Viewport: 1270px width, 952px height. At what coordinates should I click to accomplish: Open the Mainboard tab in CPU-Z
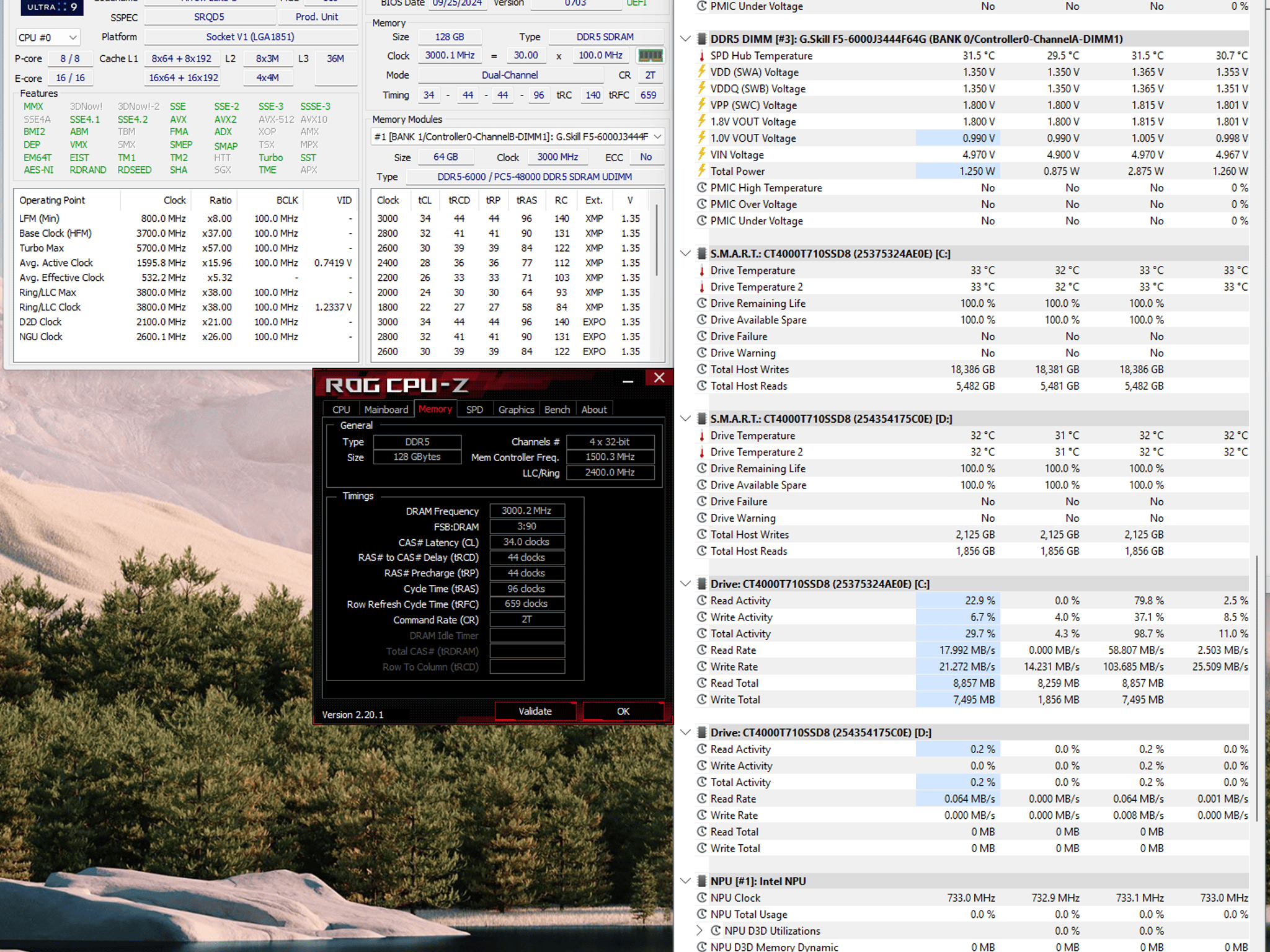386,410
